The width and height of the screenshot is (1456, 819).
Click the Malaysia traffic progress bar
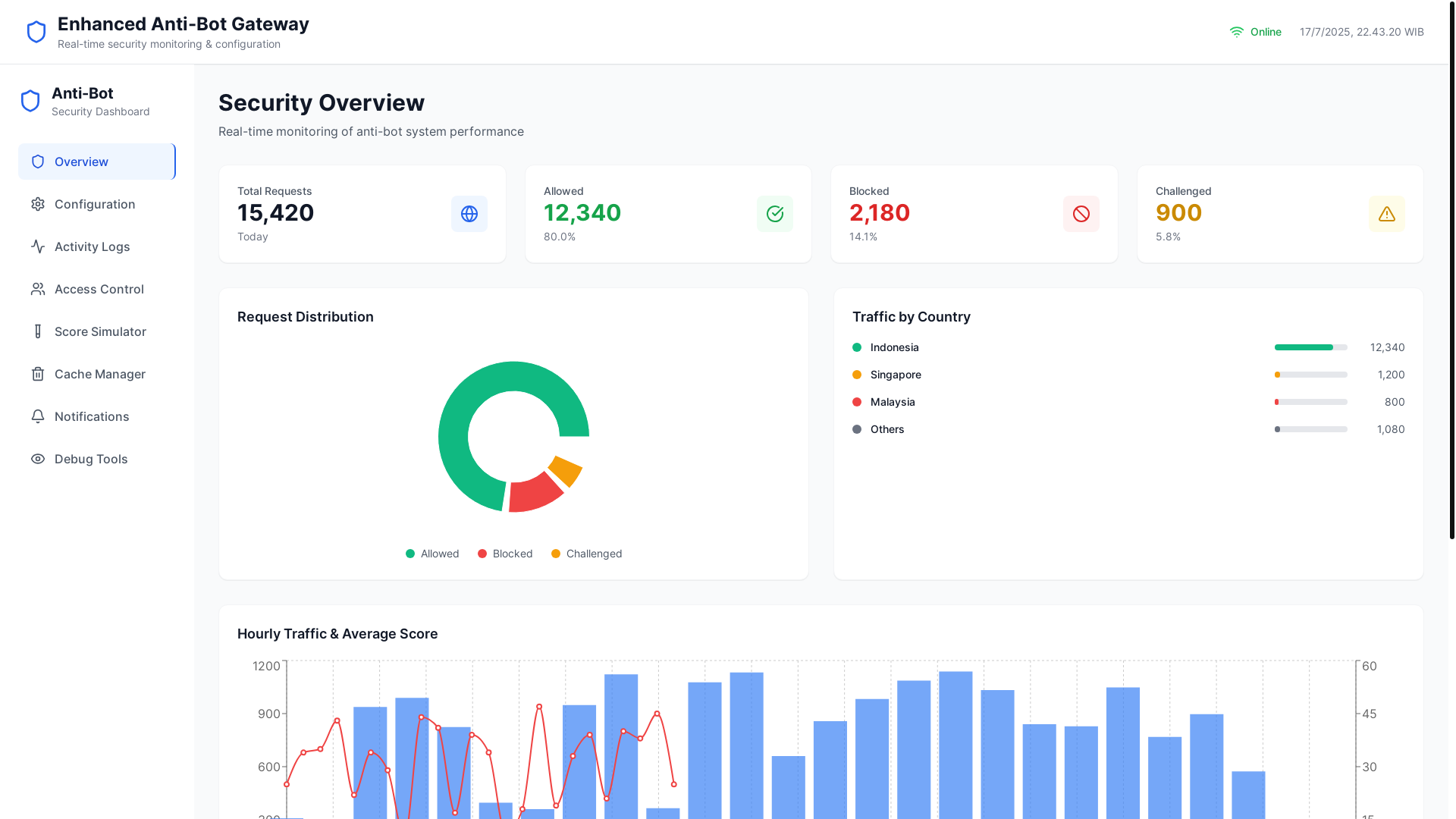click(x=1311, y=402)
